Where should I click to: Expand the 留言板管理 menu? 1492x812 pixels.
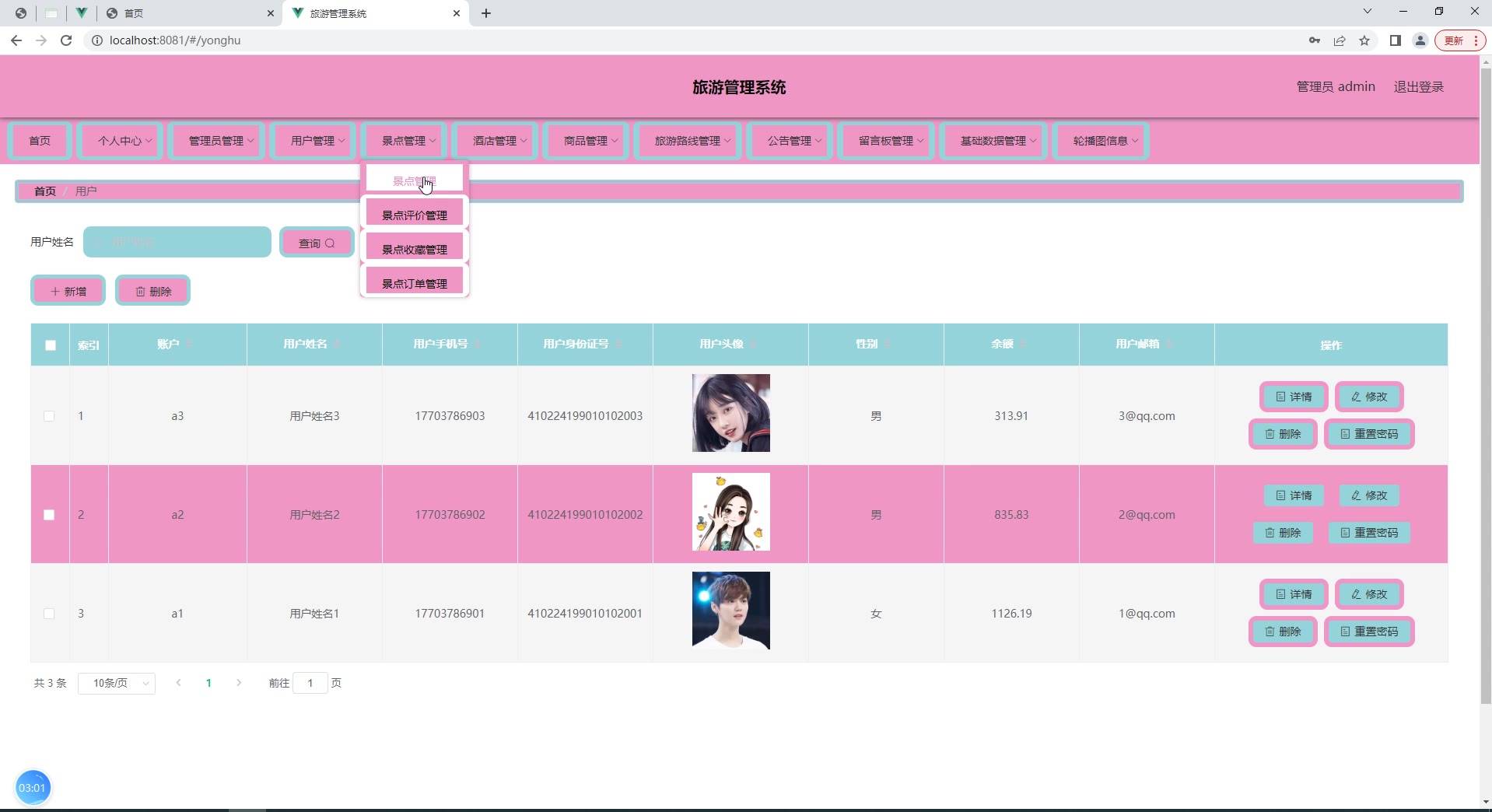click(x=887, y=141)
